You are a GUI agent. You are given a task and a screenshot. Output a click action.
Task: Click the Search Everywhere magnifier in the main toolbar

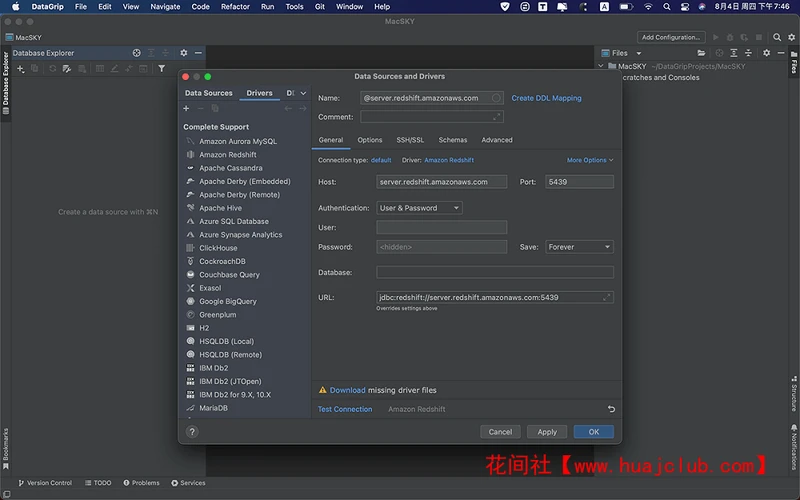pyautogui.click(x=777, y=37)
